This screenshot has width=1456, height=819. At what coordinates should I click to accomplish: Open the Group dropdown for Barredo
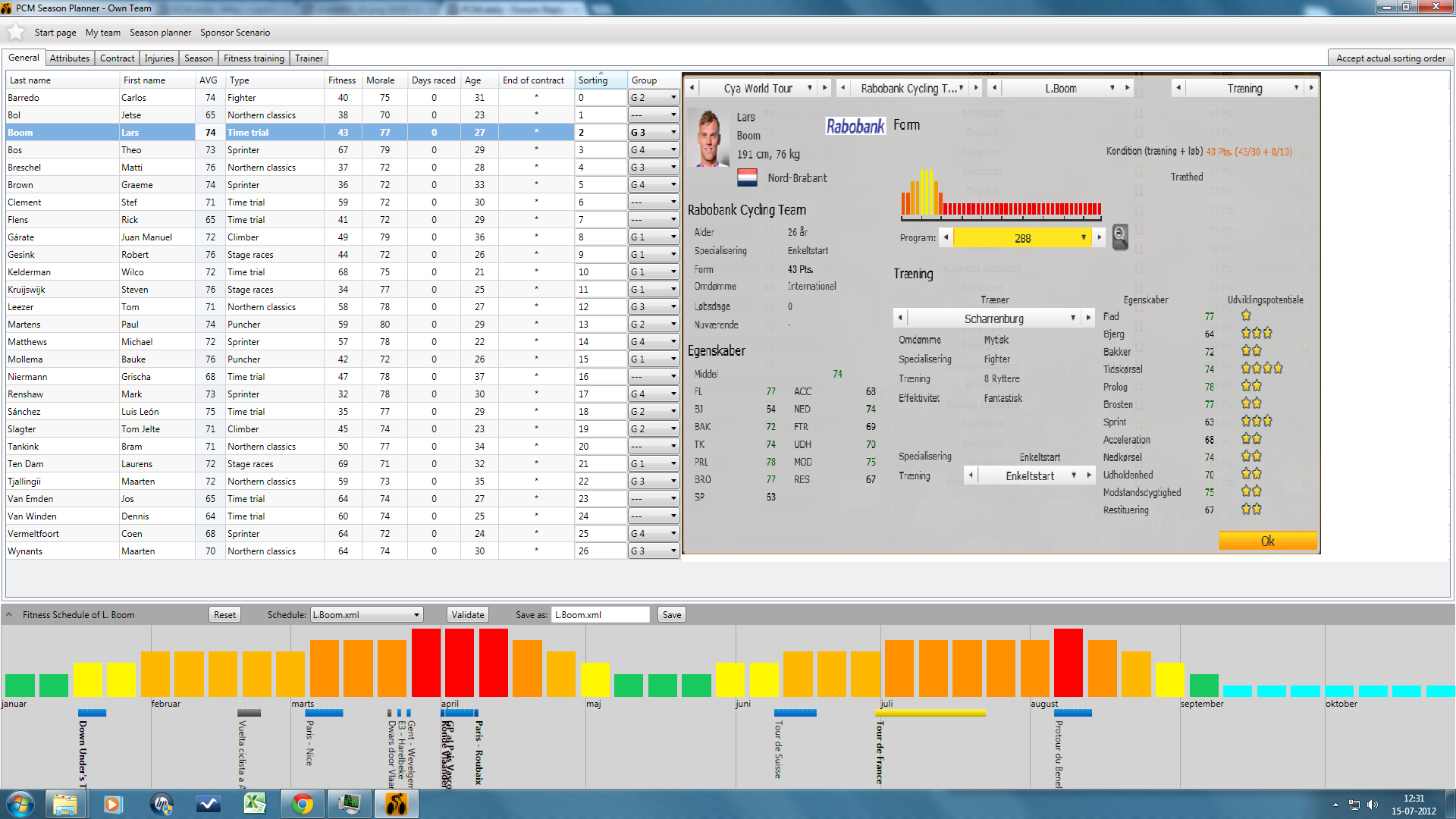[673, 98]
